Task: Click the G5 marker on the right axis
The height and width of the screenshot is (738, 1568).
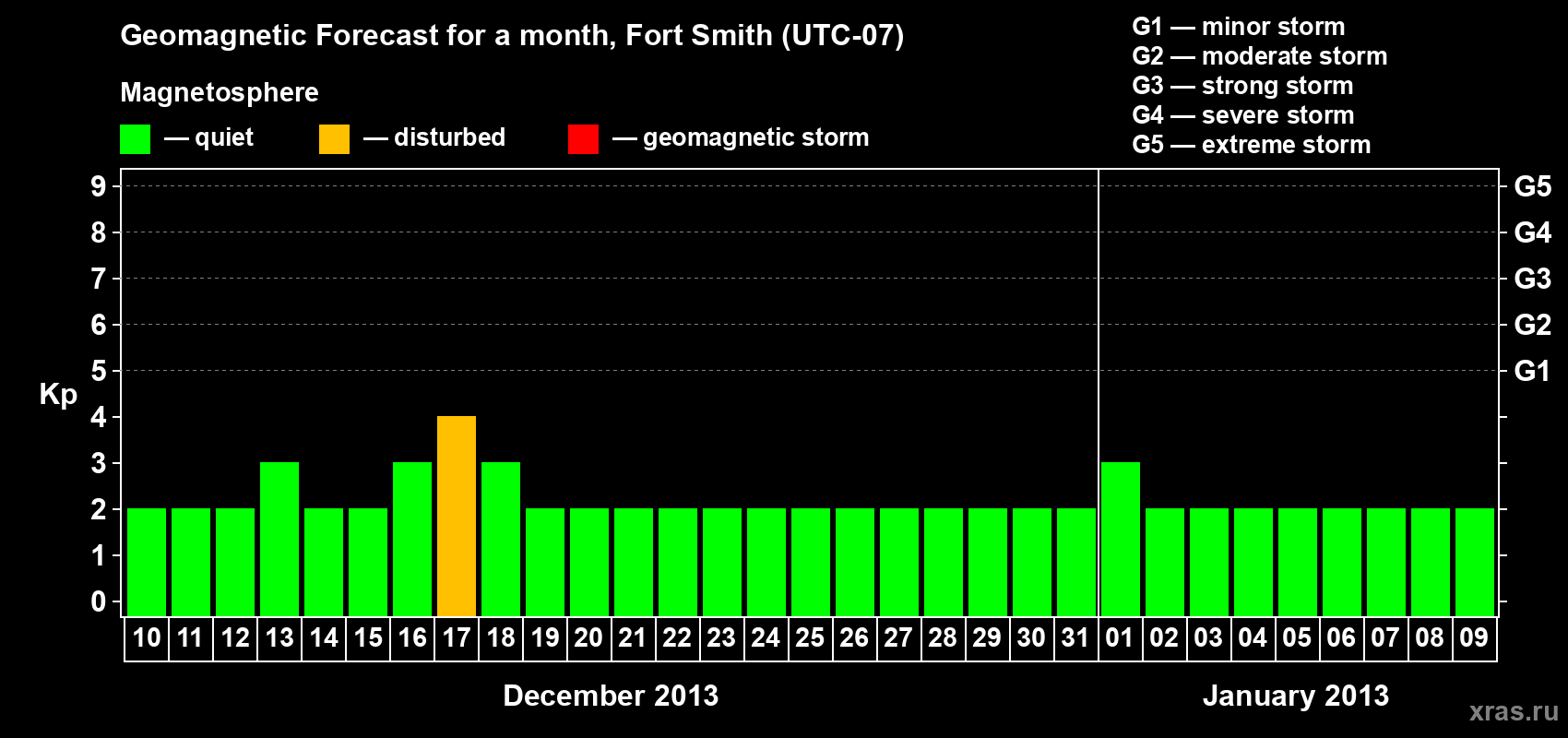Action: coord(1533,186)
